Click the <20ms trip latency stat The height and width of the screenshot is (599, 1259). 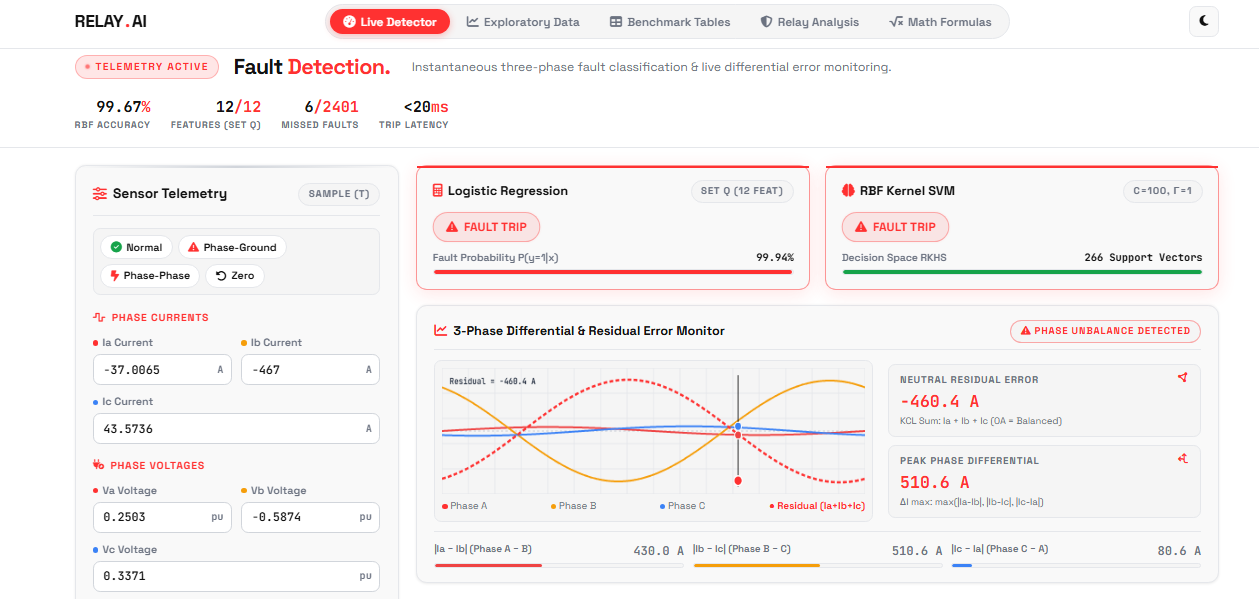[x=426, y=107]
